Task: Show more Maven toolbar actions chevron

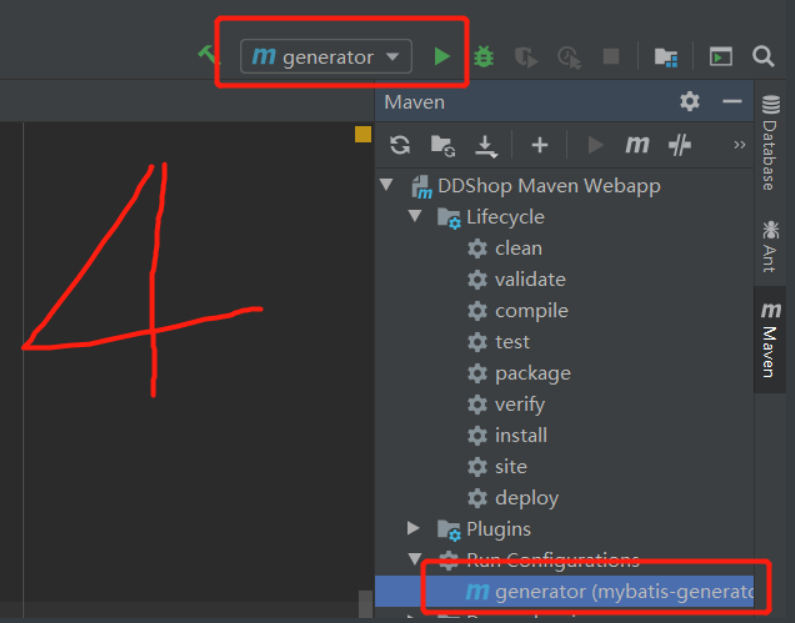Action: 740,145
